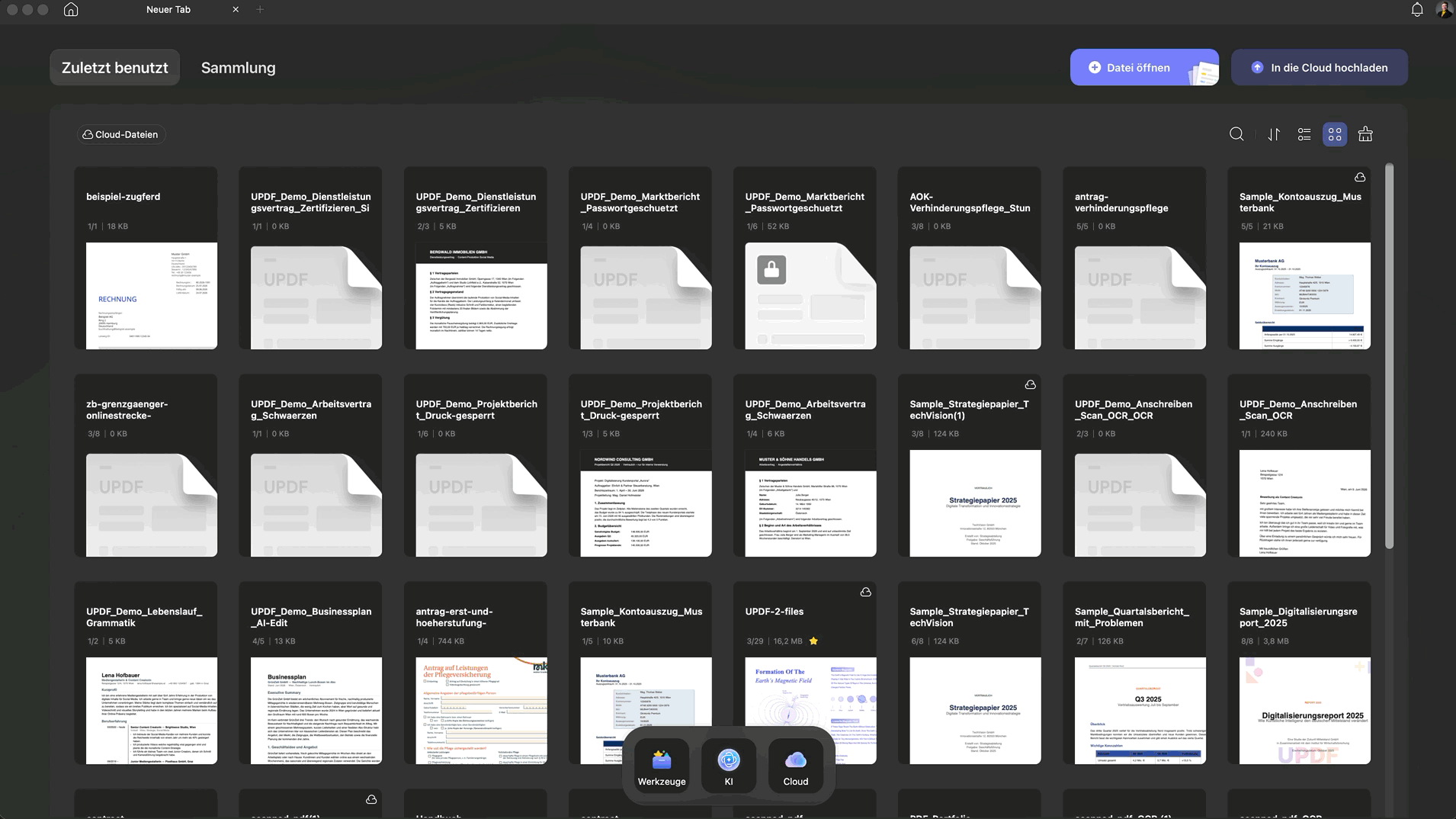Open the Sample_Kontoauszug 21 KB thumbnail

coord(1305,296)
